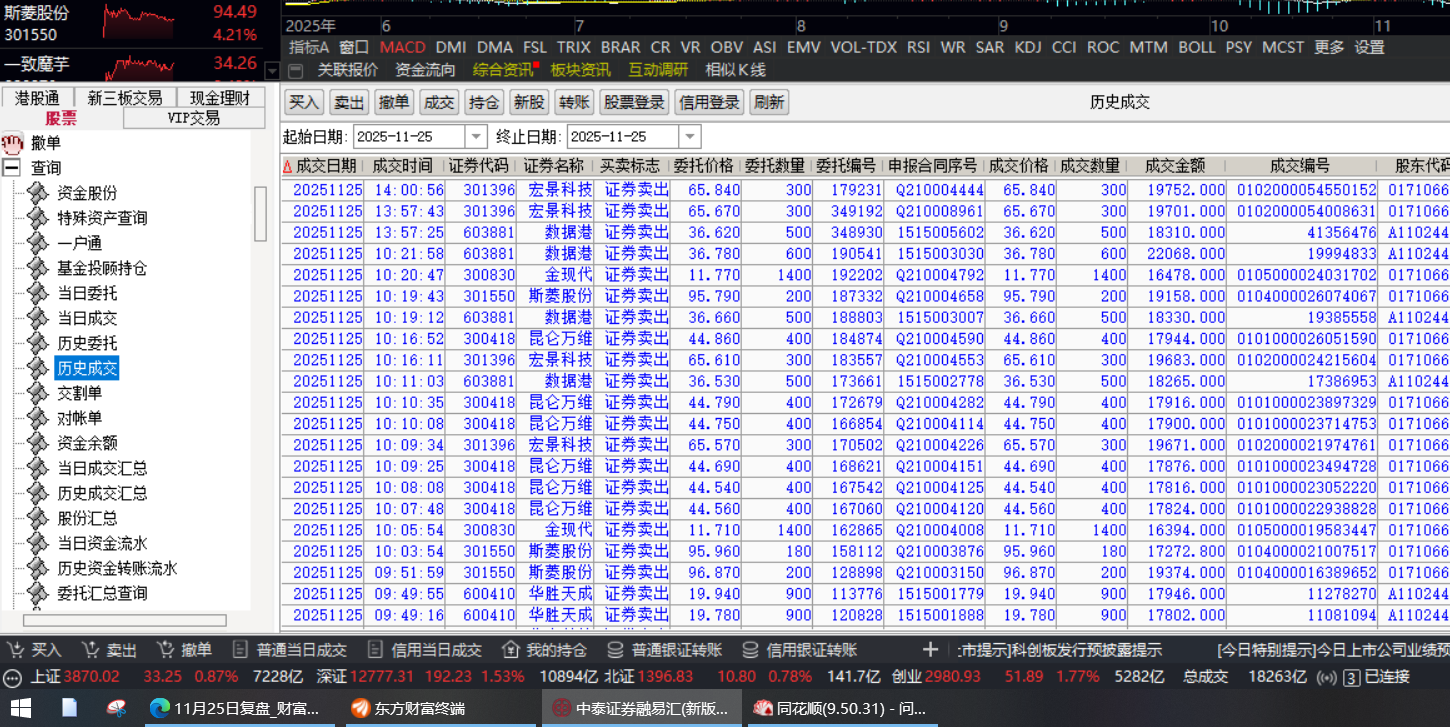Click the icon beside 特殊资产查询
Viewport: 1450px width, 727px height.
pyautogui.click(x=38, y=218)
